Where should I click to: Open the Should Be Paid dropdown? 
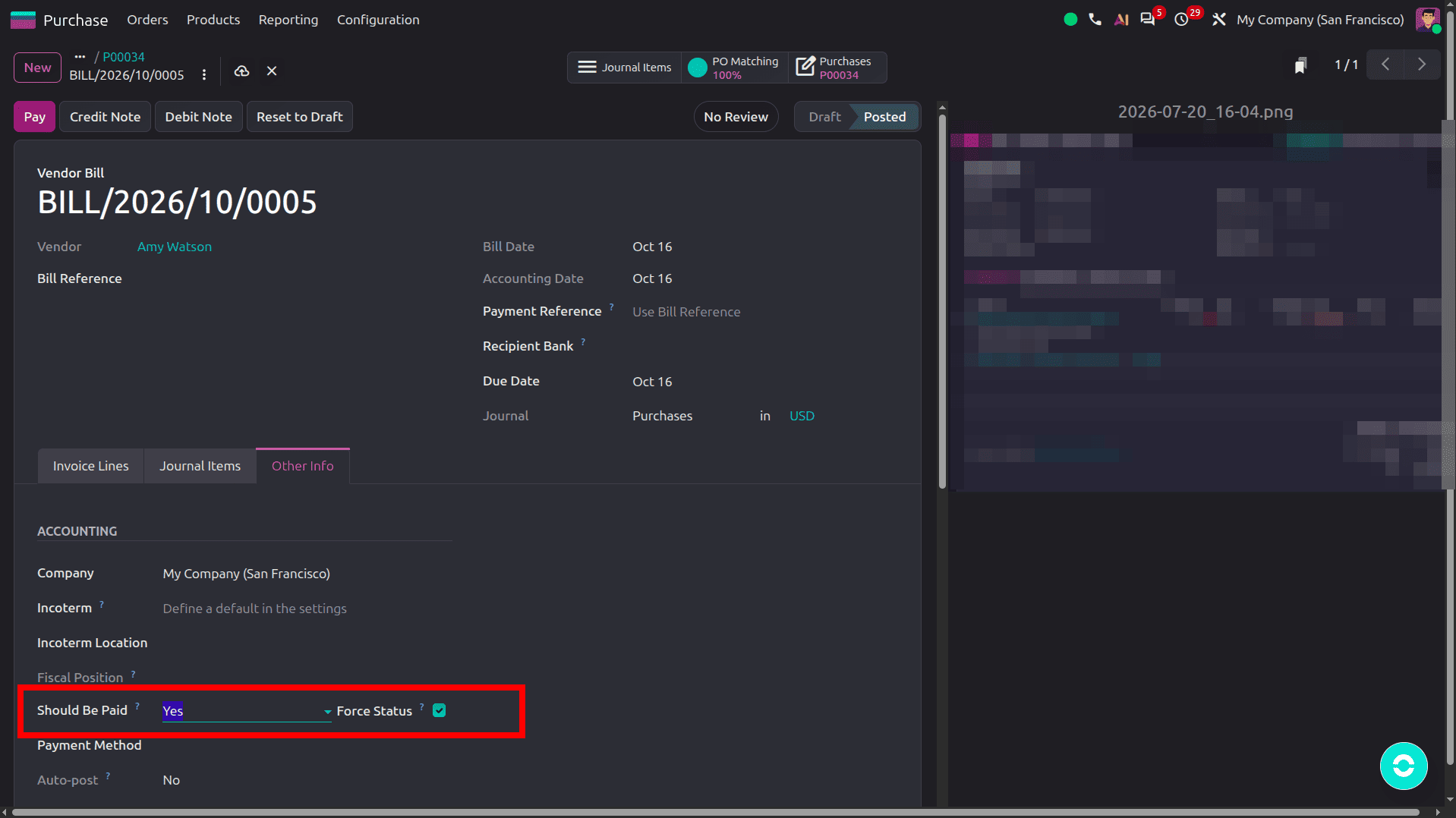247,711
